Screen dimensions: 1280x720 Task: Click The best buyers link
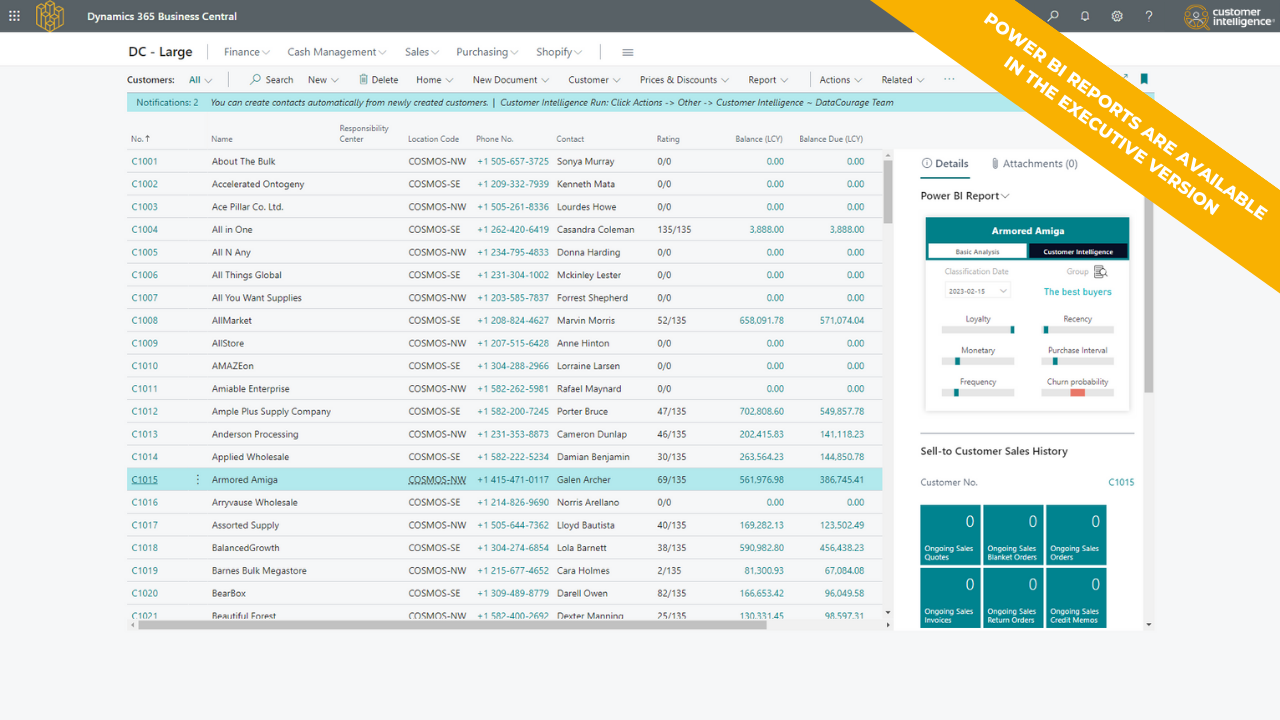click(1077, 292)
